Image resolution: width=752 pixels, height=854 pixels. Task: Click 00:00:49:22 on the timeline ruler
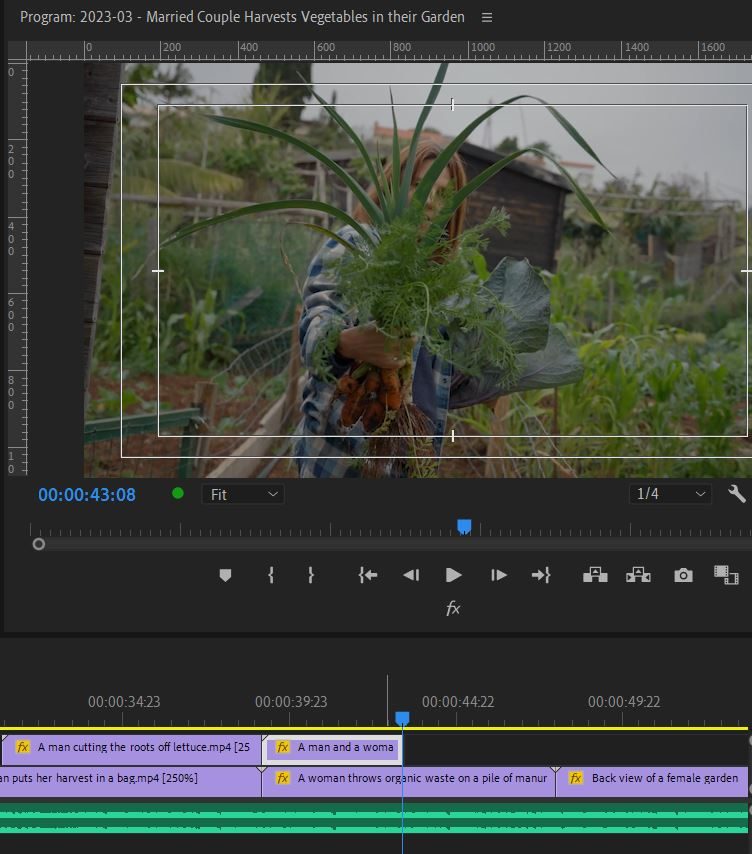tap(624, 702)
